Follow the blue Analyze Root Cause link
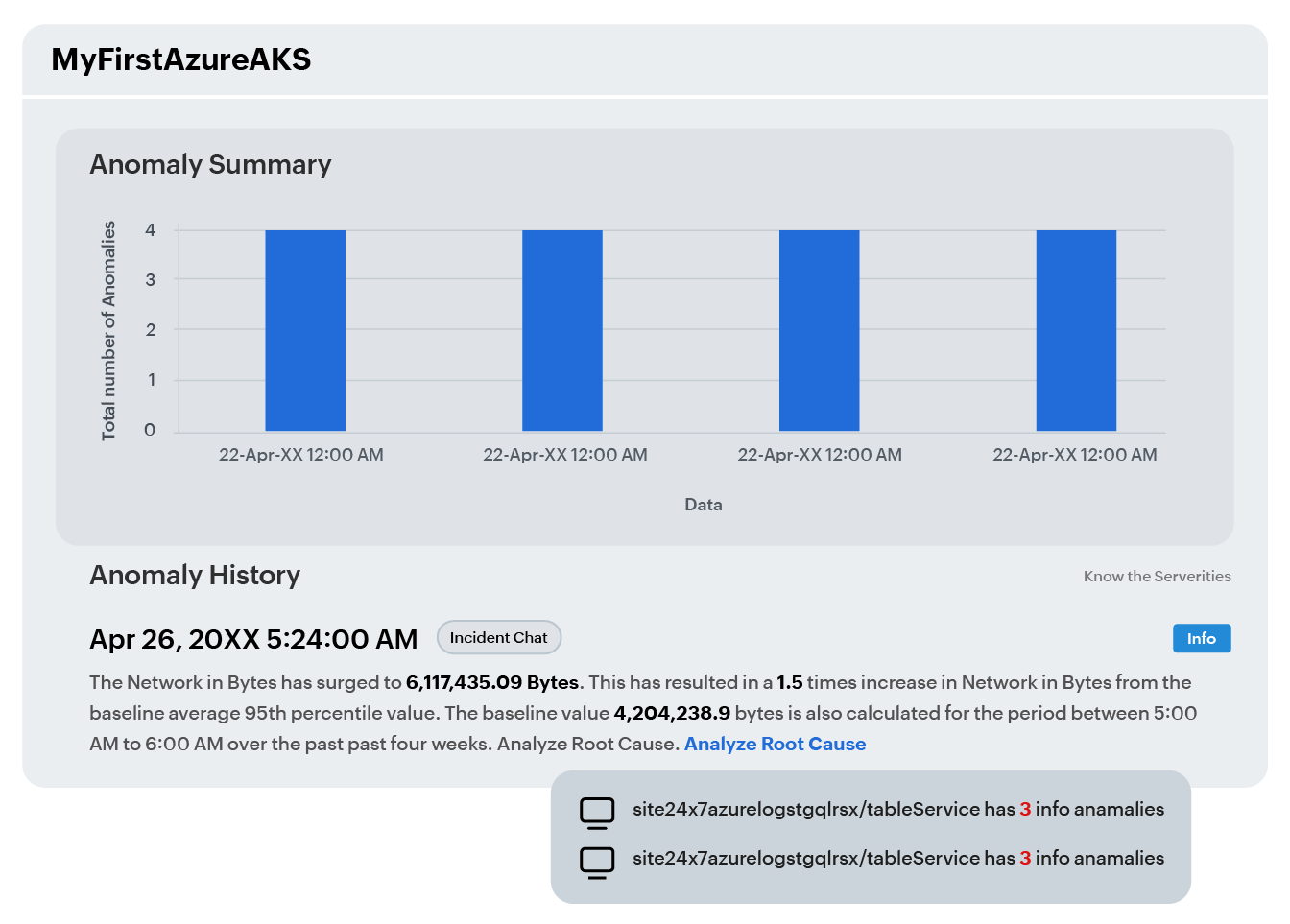Image resolution: width=1290 pixels, height=924 pixels. pyautogui.click(x=775, y=745)
